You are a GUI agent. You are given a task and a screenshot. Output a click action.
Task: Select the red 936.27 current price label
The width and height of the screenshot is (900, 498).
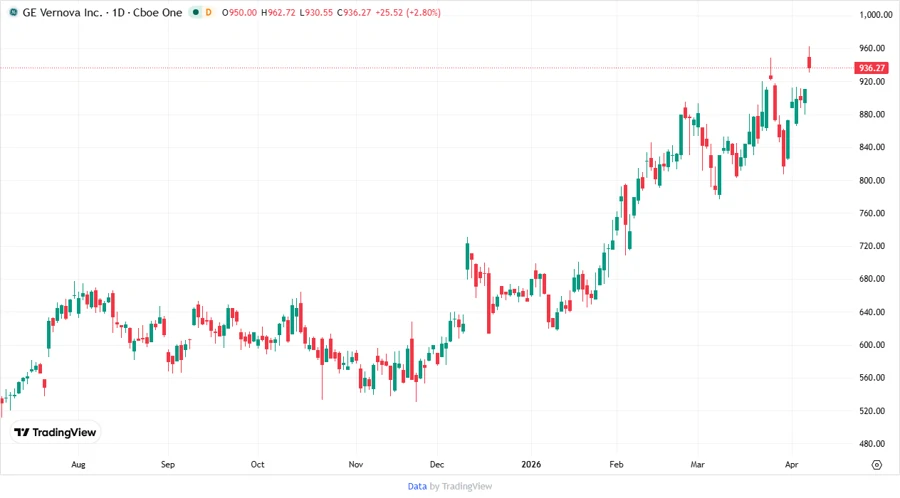(x=872, y=68)
